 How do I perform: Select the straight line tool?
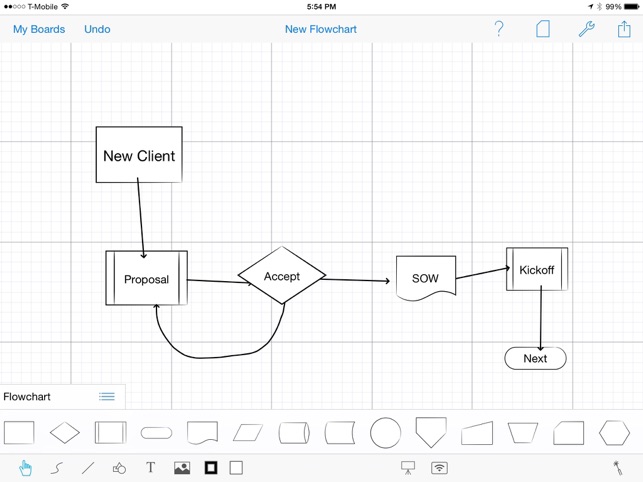click(88, 468)
